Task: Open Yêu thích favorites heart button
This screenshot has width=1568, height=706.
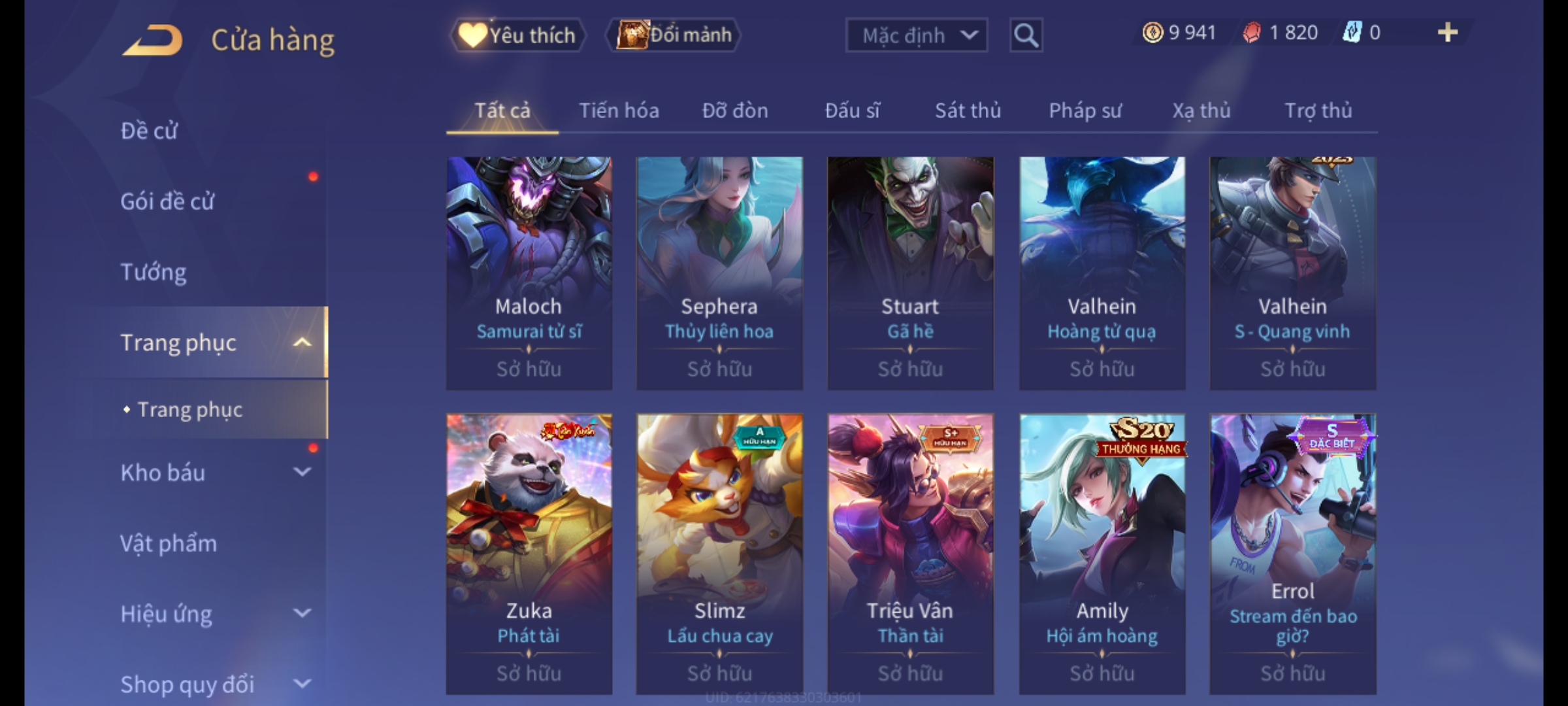Action: (517, 35)
